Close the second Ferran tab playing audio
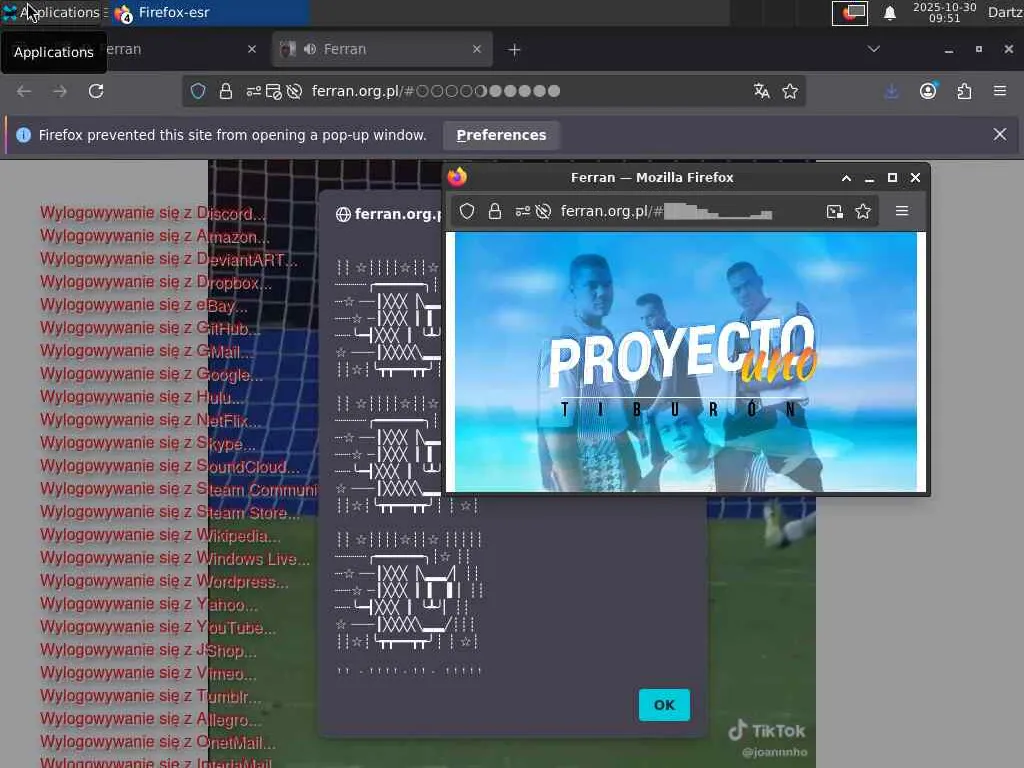Screen dimensions: 1024x768 pos(477,49)
